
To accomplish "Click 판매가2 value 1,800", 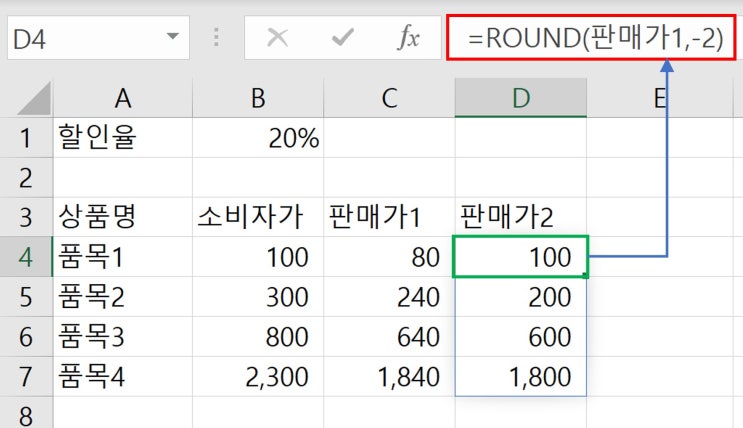I will pyautogui.click(x=521, y=376).
